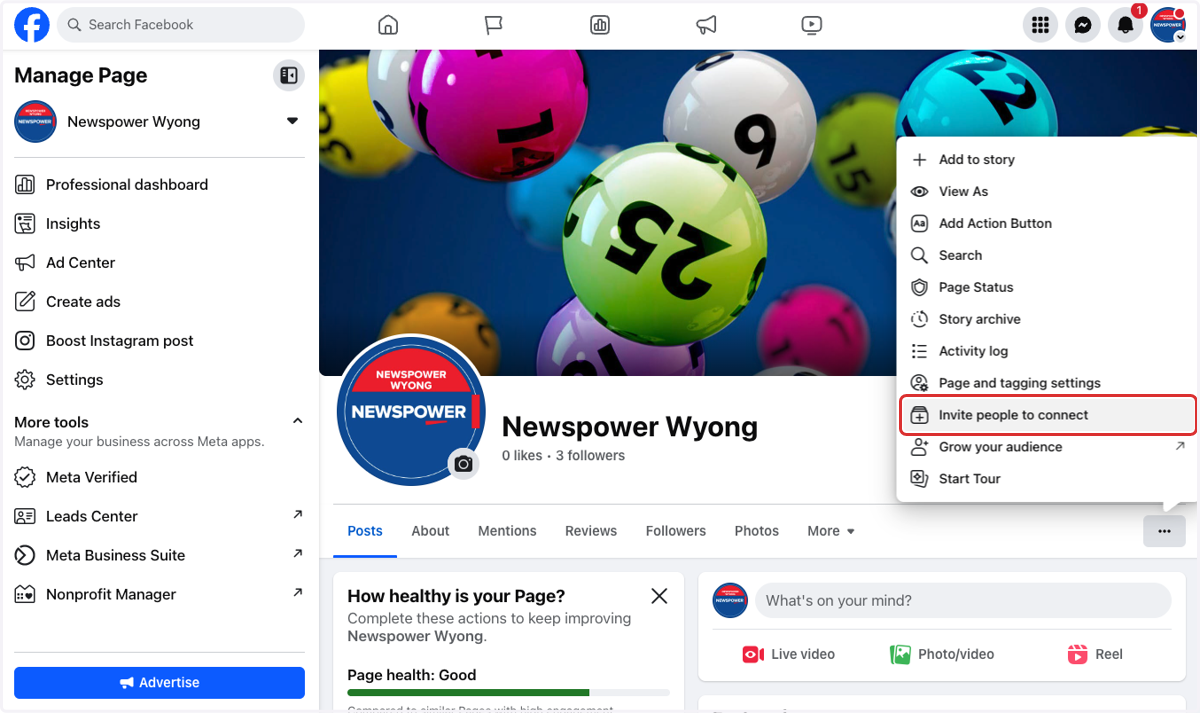Screen dimensions: 1200x713
Task: Click the page avatar beside post composer
Action: point(730,601)
